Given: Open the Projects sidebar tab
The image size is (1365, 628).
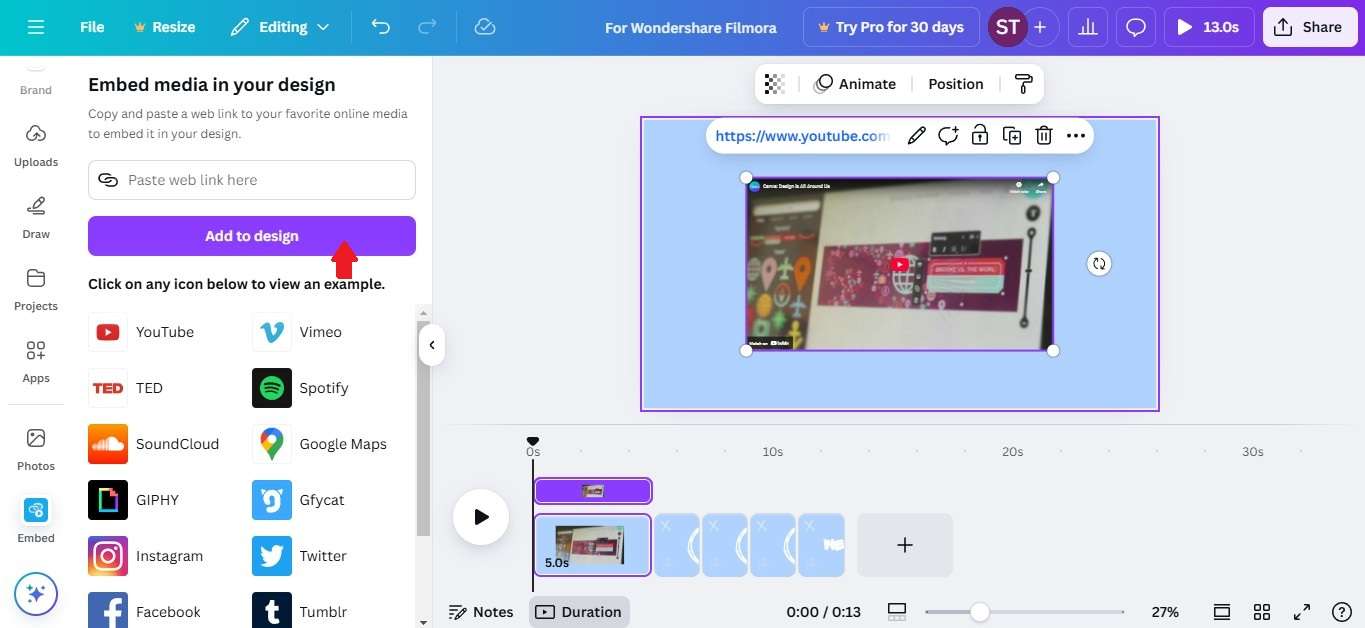Looking at the screenshot, I should (x=36, y=289).
